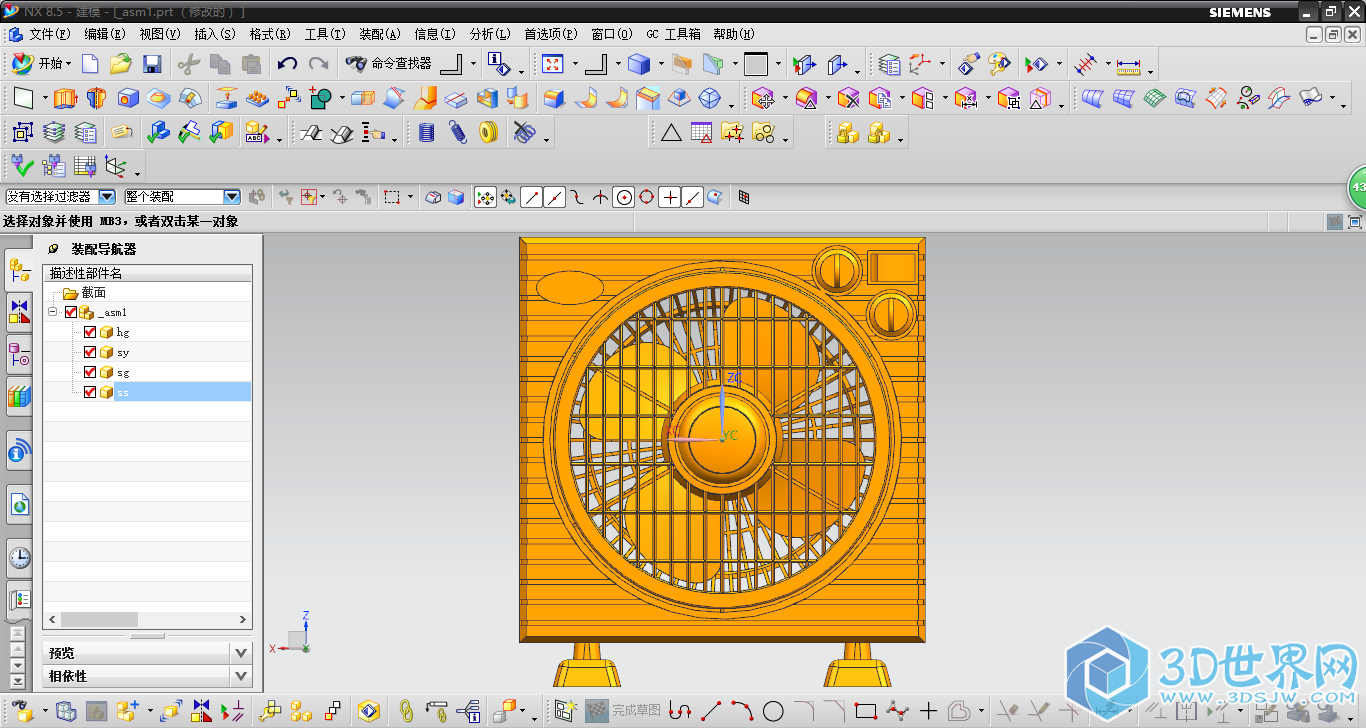
Task: Select the Through Curve Mesh surface icon
Action: 1125,98
